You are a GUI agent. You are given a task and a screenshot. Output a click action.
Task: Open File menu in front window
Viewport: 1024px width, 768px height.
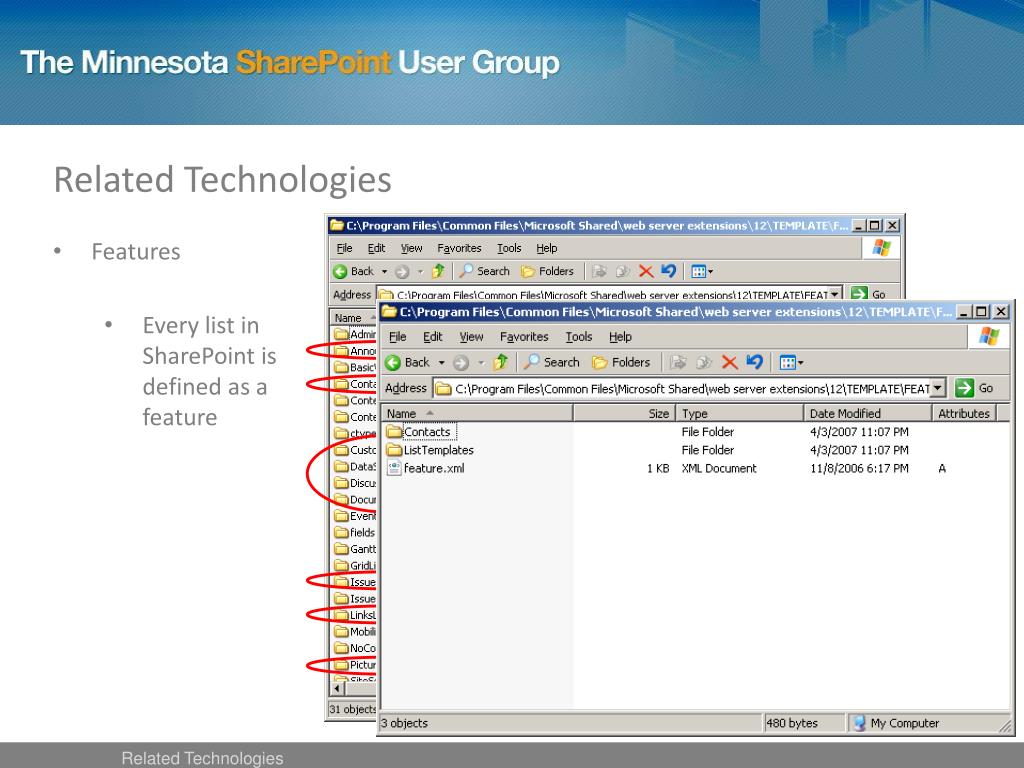click(398, 336)
